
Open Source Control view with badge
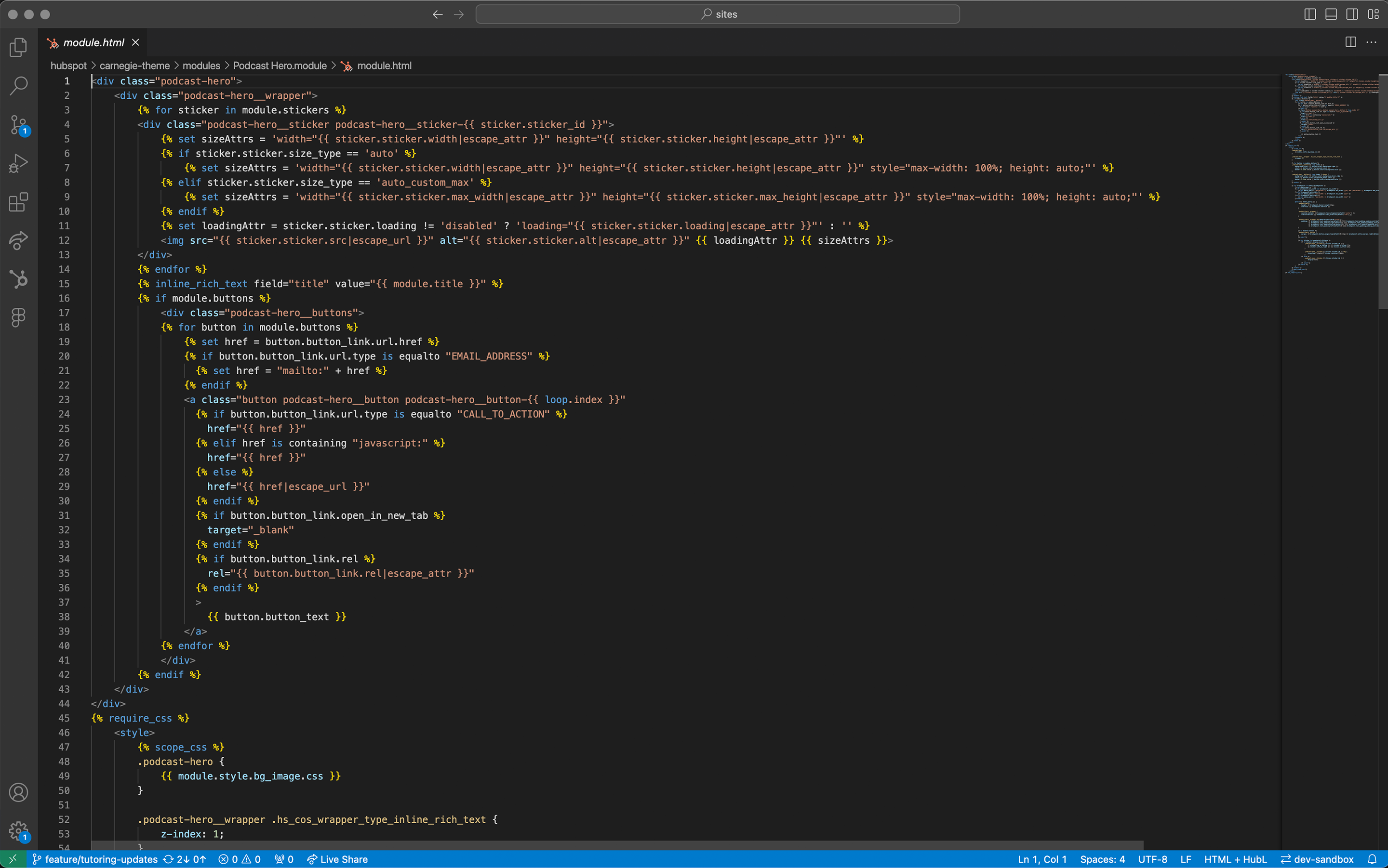click(x=18, y=125)
